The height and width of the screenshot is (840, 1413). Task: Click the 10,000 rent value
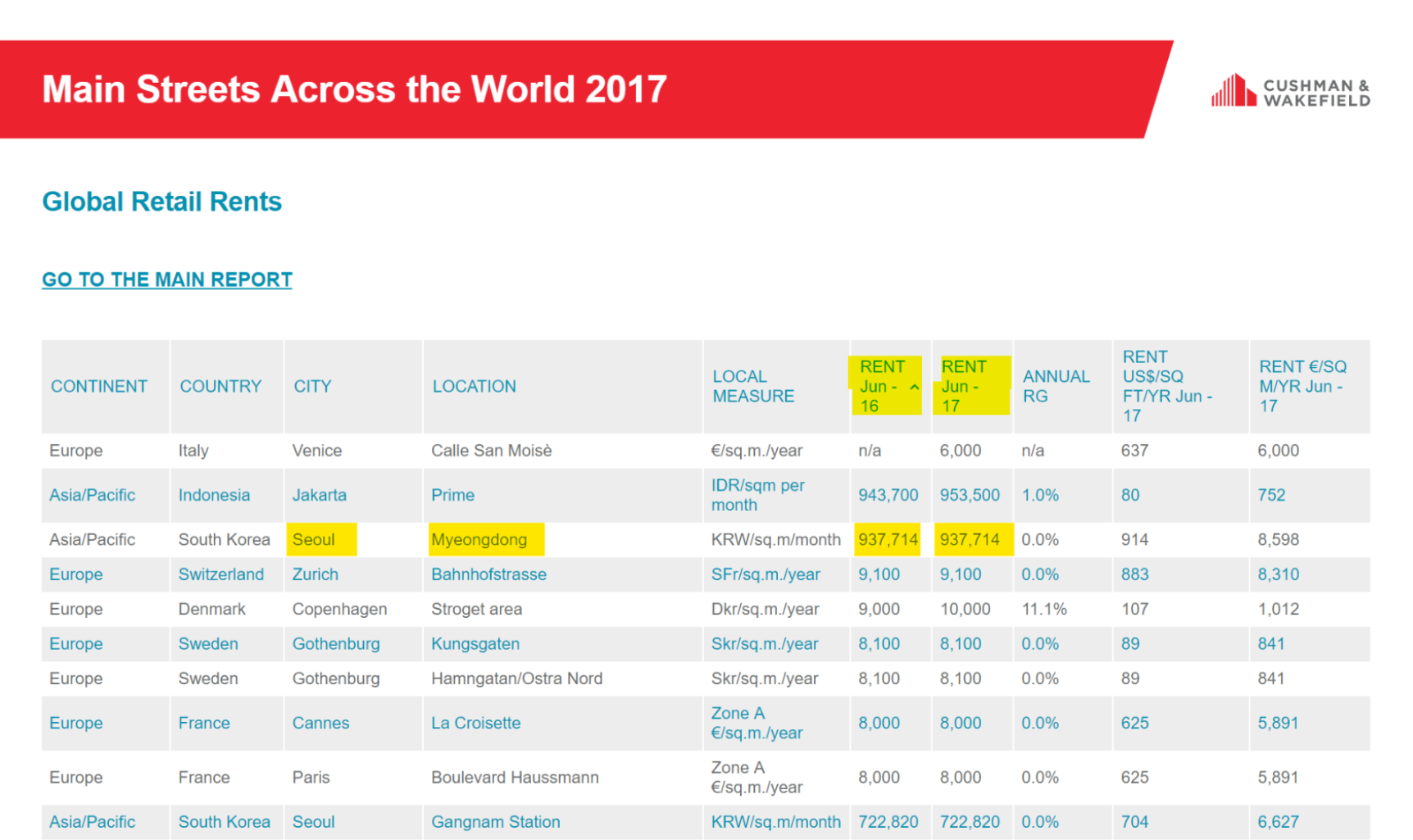(x=965, y=609)
